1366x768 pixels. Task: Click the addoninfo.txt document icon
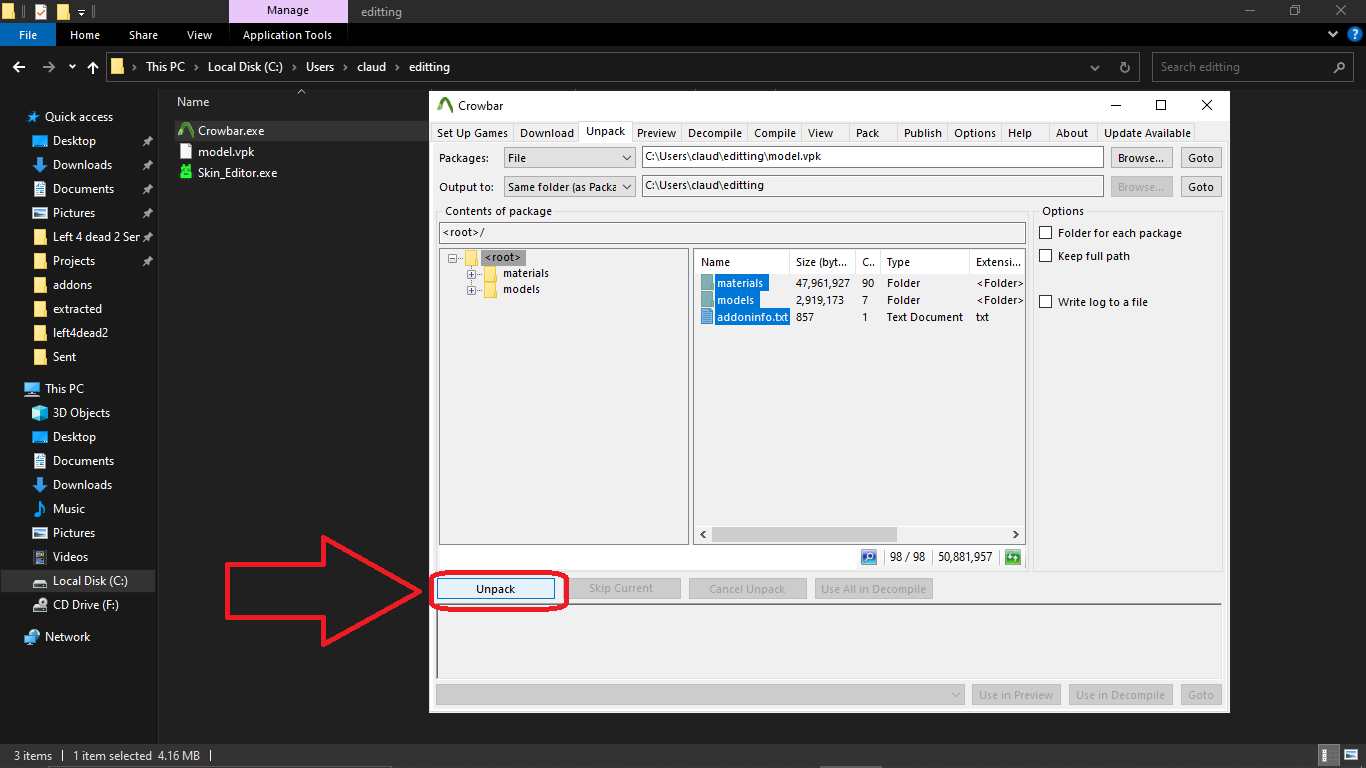(707, 317)
